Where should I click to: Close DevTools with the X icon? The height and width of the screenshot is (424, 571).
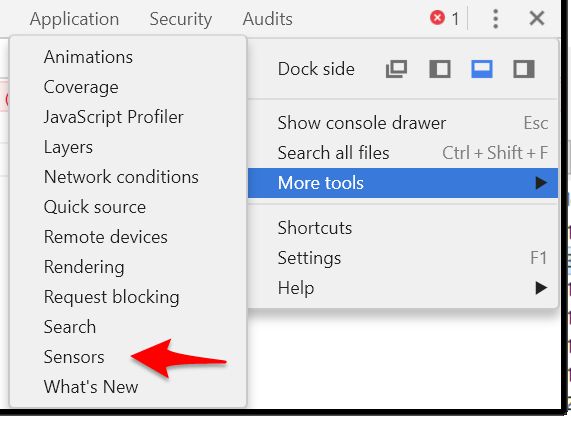pyautogui.click(x=537, y=18)
